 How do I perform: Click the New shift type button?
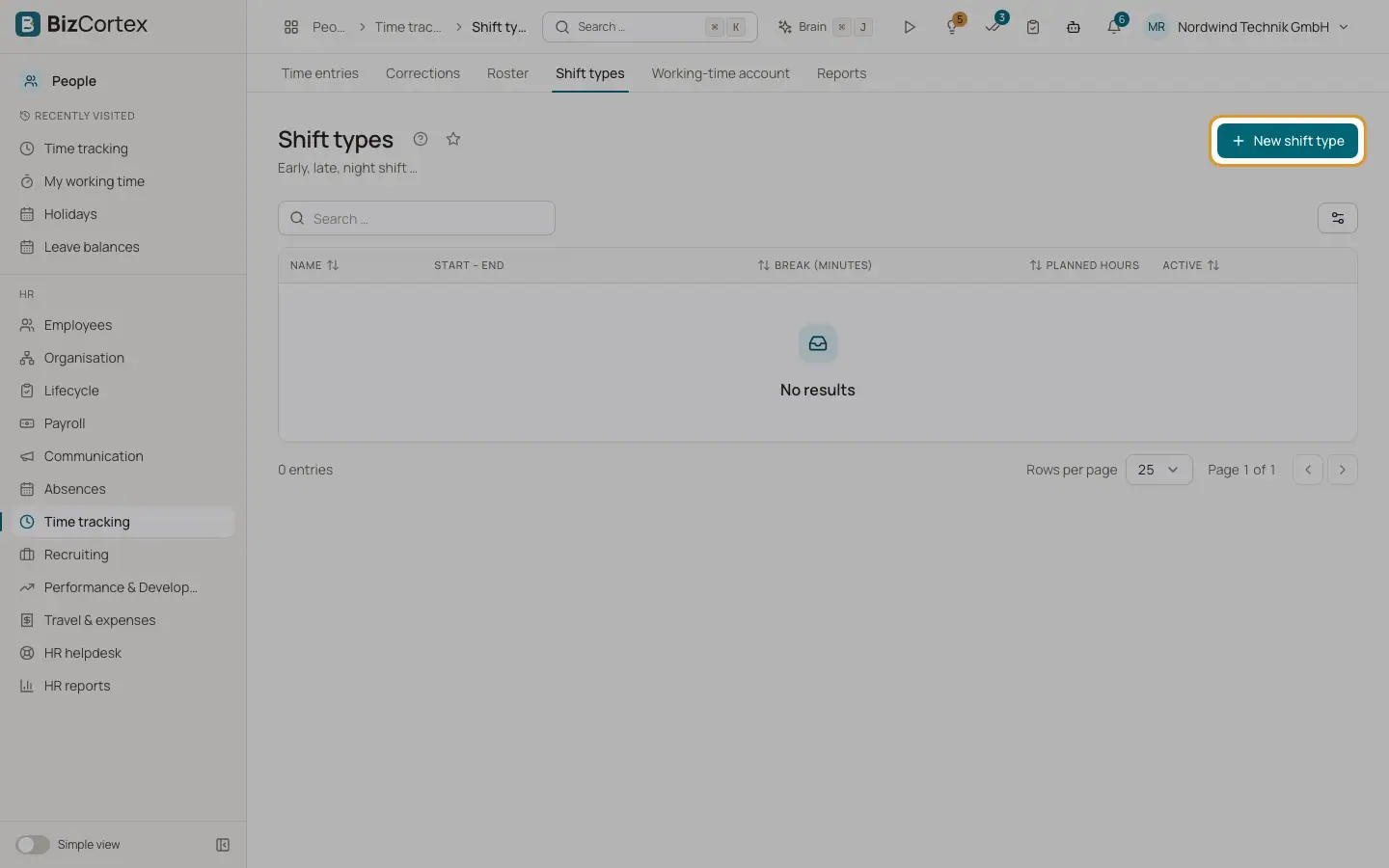1288,141
